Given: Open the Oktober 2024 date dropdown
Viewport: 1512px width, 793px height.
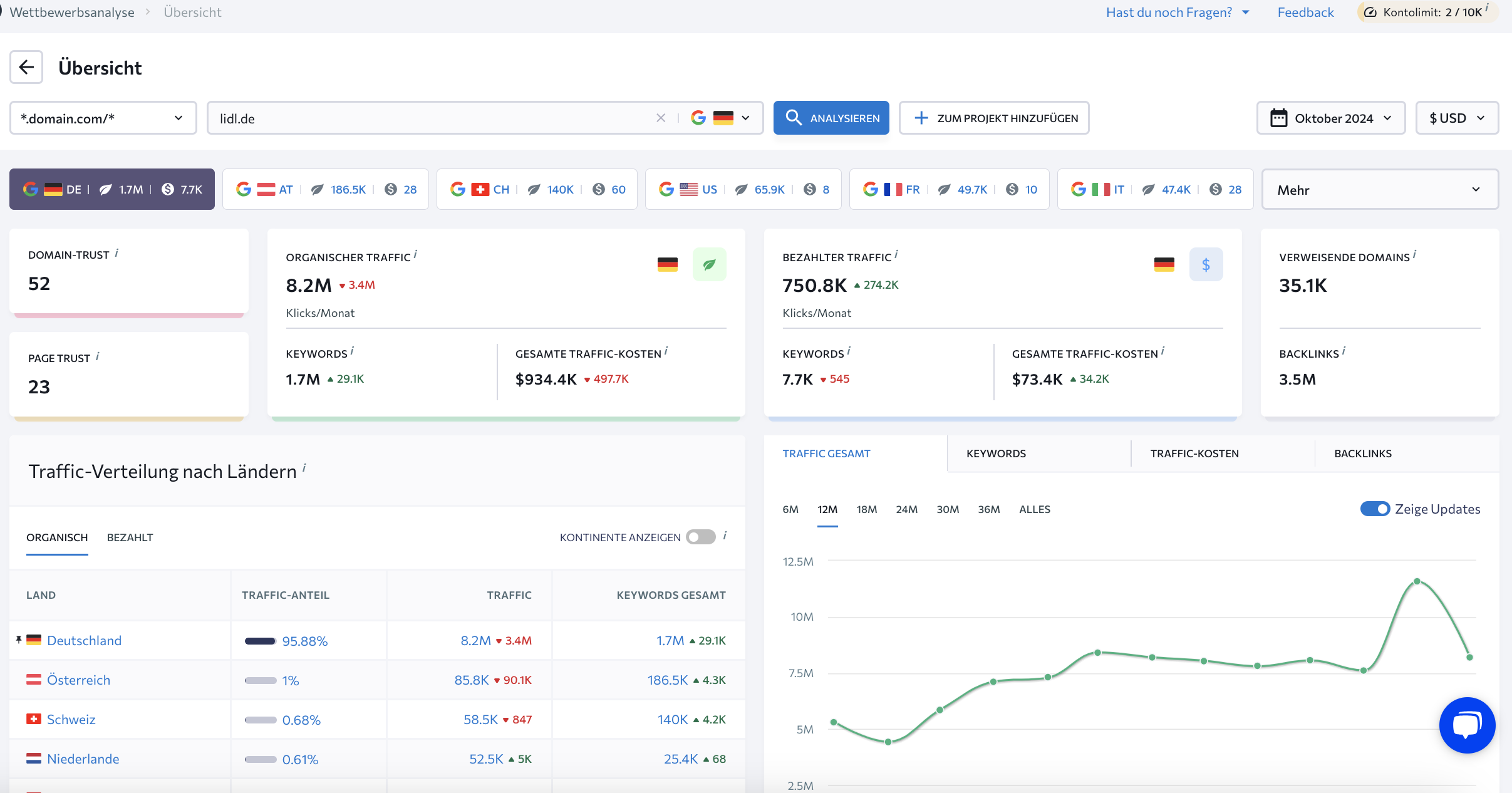Looking at the screenshot, I should 1331,118.
